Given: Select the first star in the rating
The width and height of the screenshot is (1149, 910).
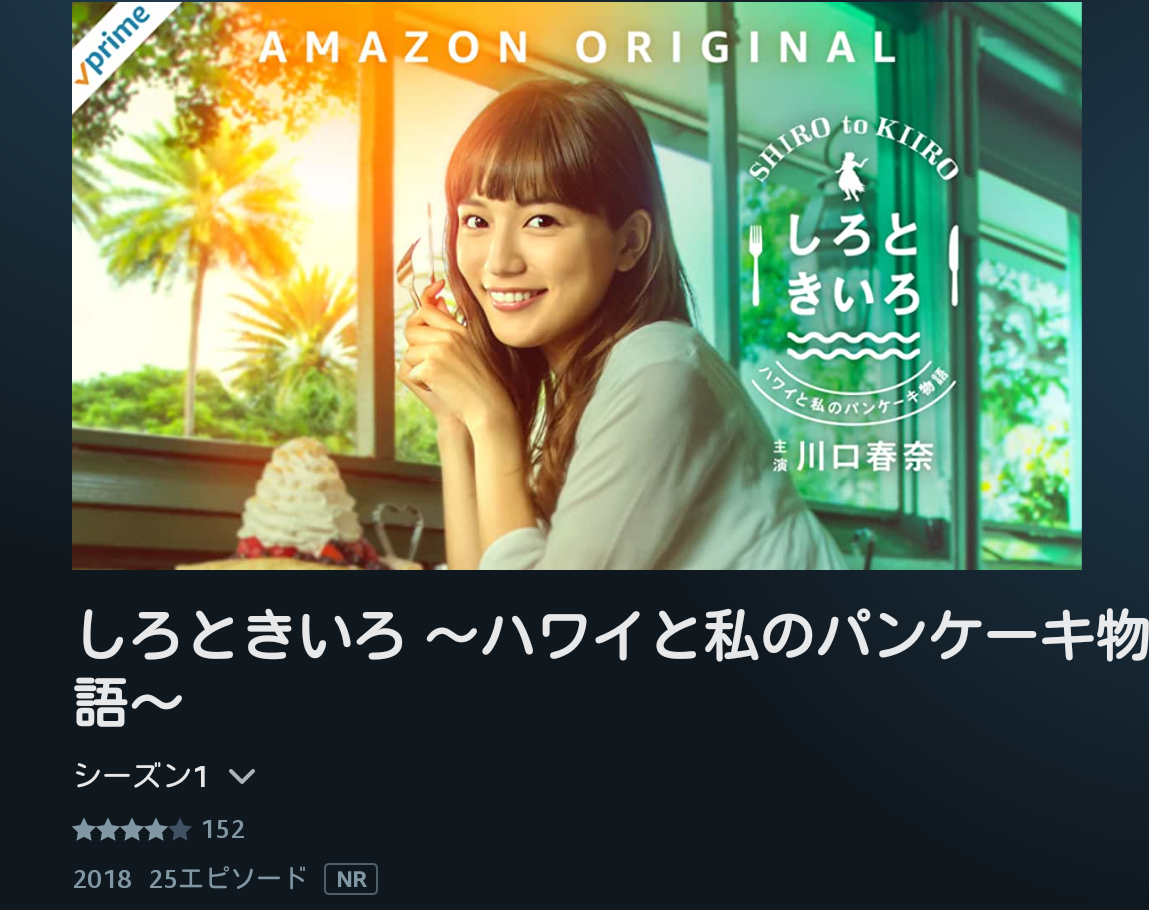Looking at the screenshot, I should pos(84,830).
